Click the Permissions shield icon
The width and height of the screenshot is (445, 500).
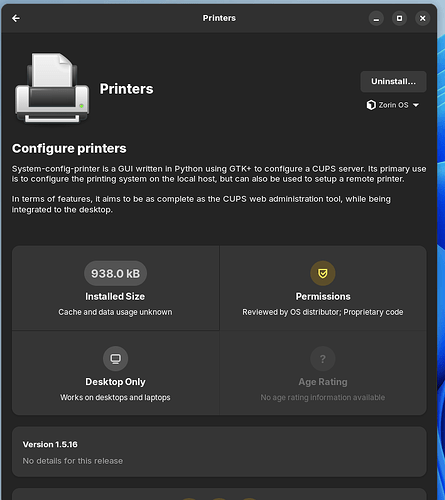click(323, 273)
